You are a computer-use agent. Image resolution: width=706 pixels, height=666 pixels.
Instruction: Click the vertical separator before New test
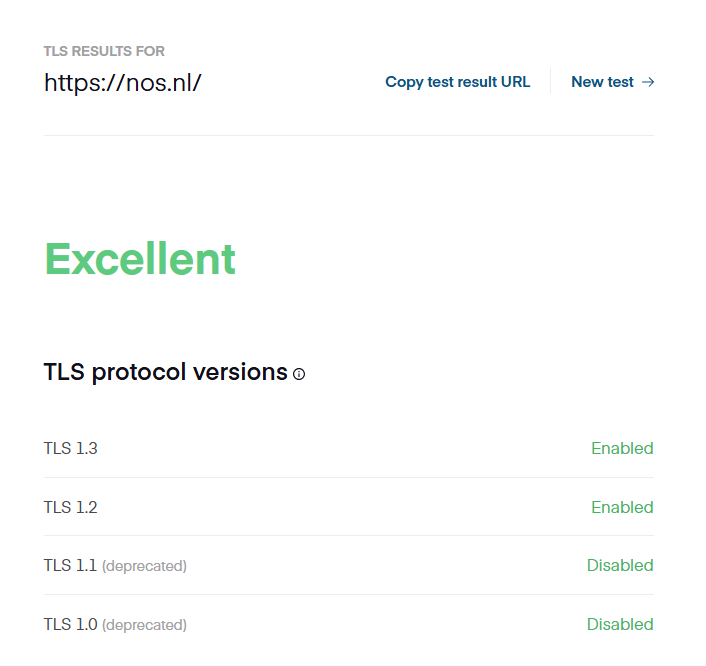pyautogui.click(x=550, y=82)
